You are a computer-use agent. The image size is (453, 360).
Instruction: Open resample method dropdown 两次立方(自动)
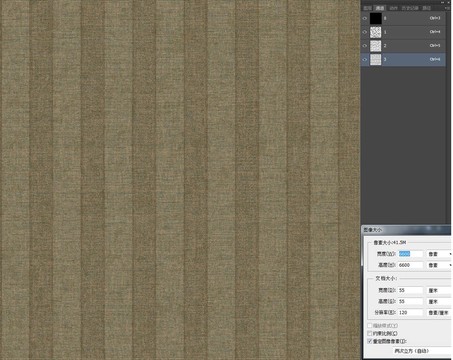coord(422,351)
